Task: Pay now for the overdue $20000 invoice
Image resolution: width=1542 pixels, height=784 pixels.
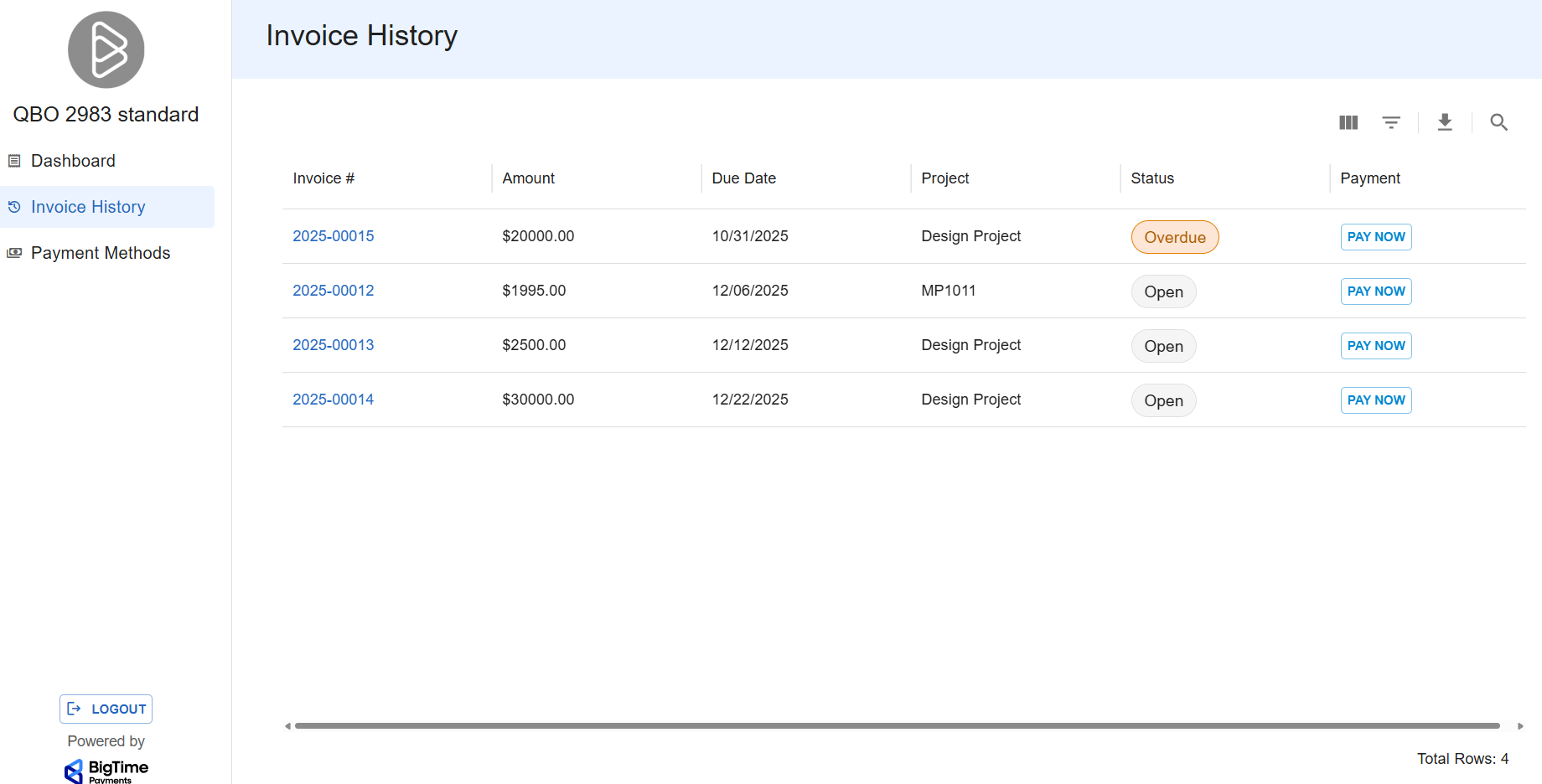Action: click(1375, 237)
